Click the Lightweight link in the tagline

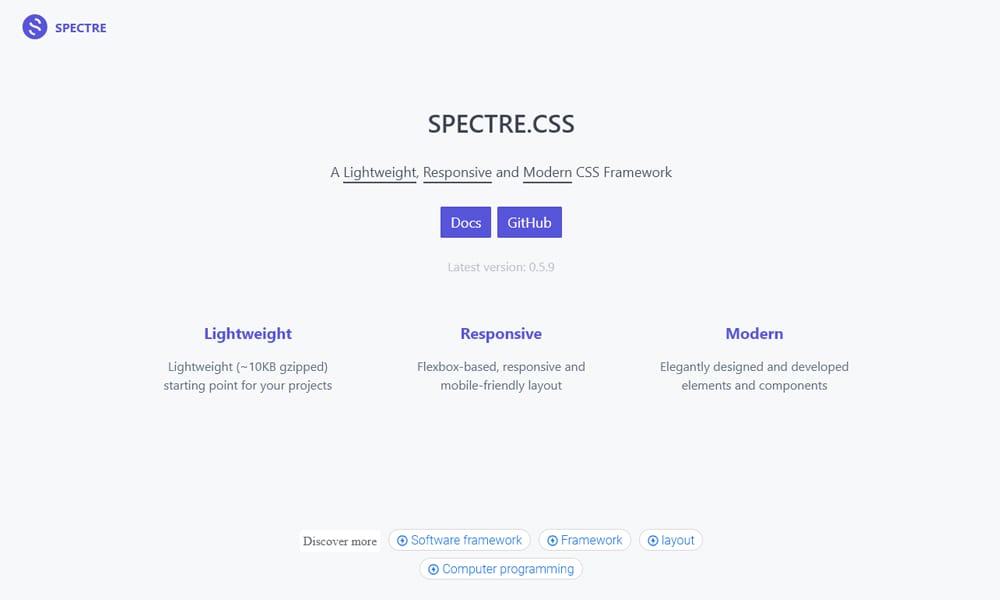pos(379,172)
